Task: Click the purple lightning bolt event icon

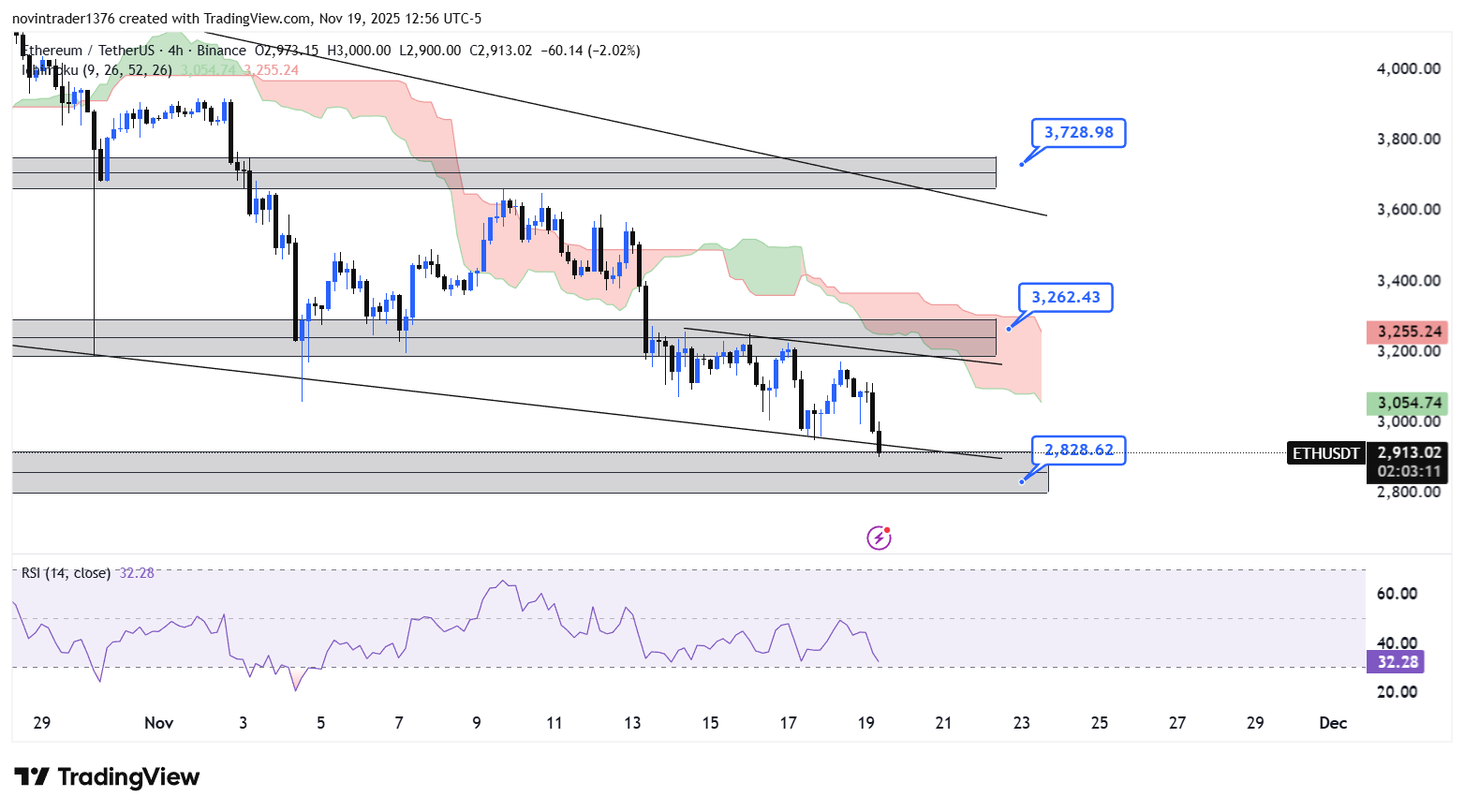Action: point(879,538)
